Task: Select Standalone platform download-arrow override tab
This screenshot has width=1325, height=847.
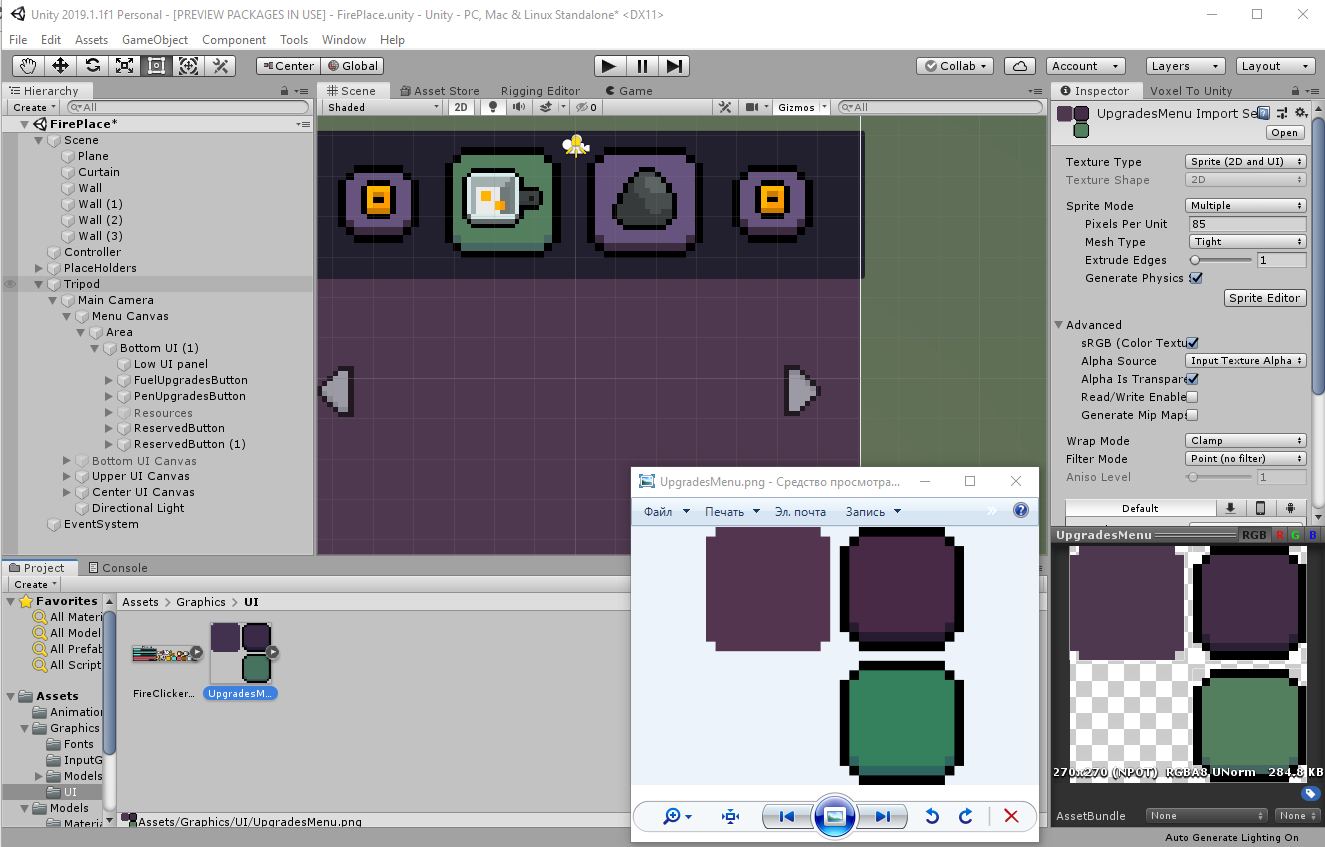Action: click(x=1230, y=508)
